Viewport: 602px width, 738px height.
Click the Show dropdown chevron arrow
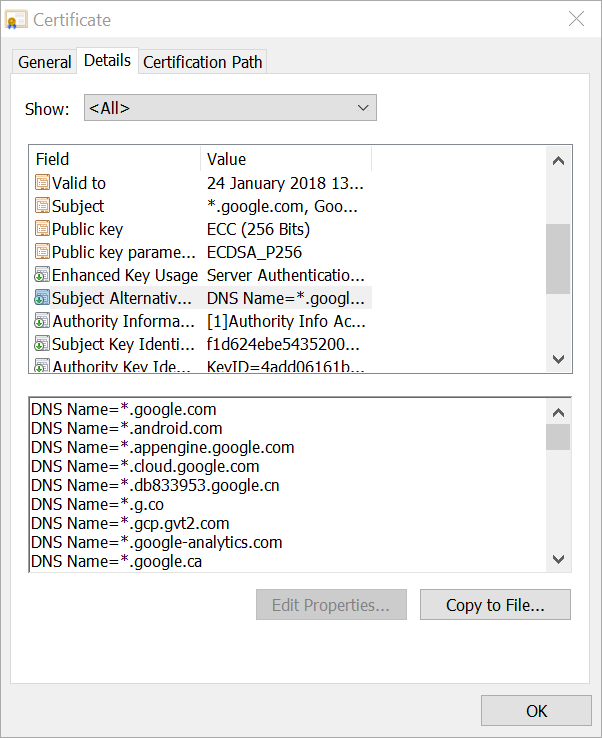click(x=363, y=108)
